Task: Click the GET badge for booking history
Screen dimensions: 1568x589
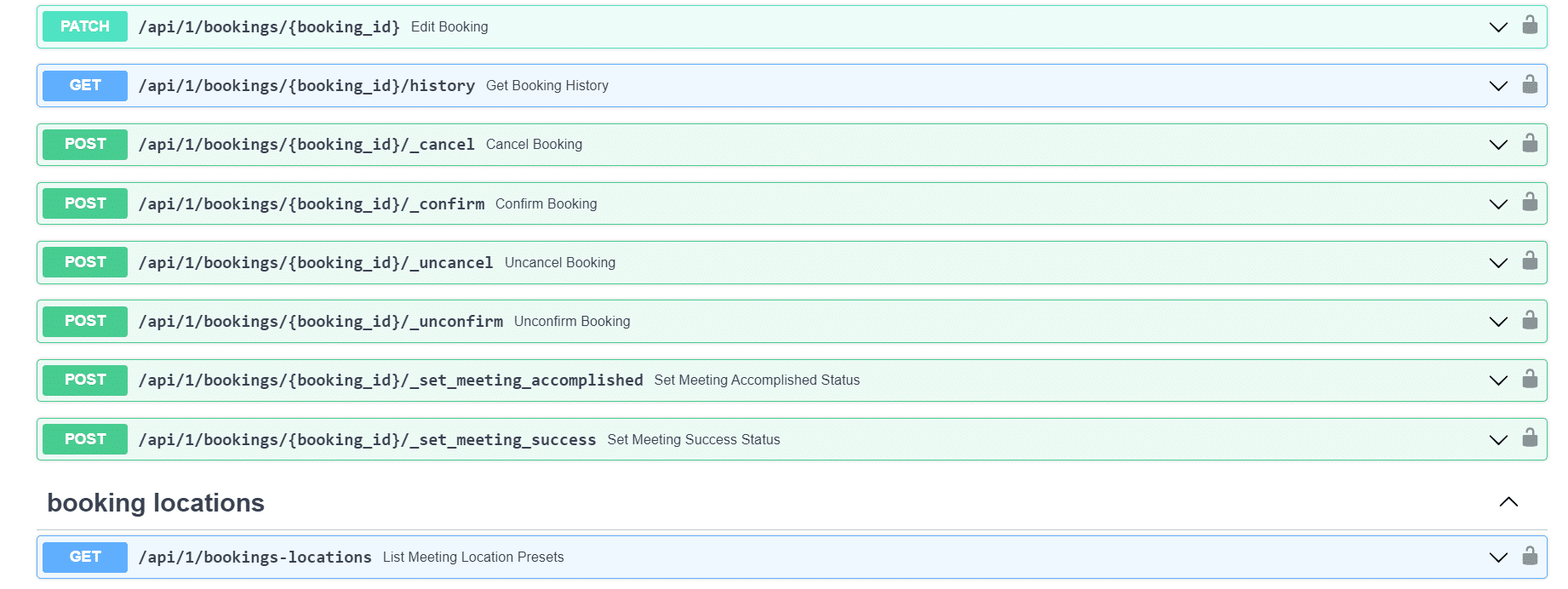Action: pos(85,85)
